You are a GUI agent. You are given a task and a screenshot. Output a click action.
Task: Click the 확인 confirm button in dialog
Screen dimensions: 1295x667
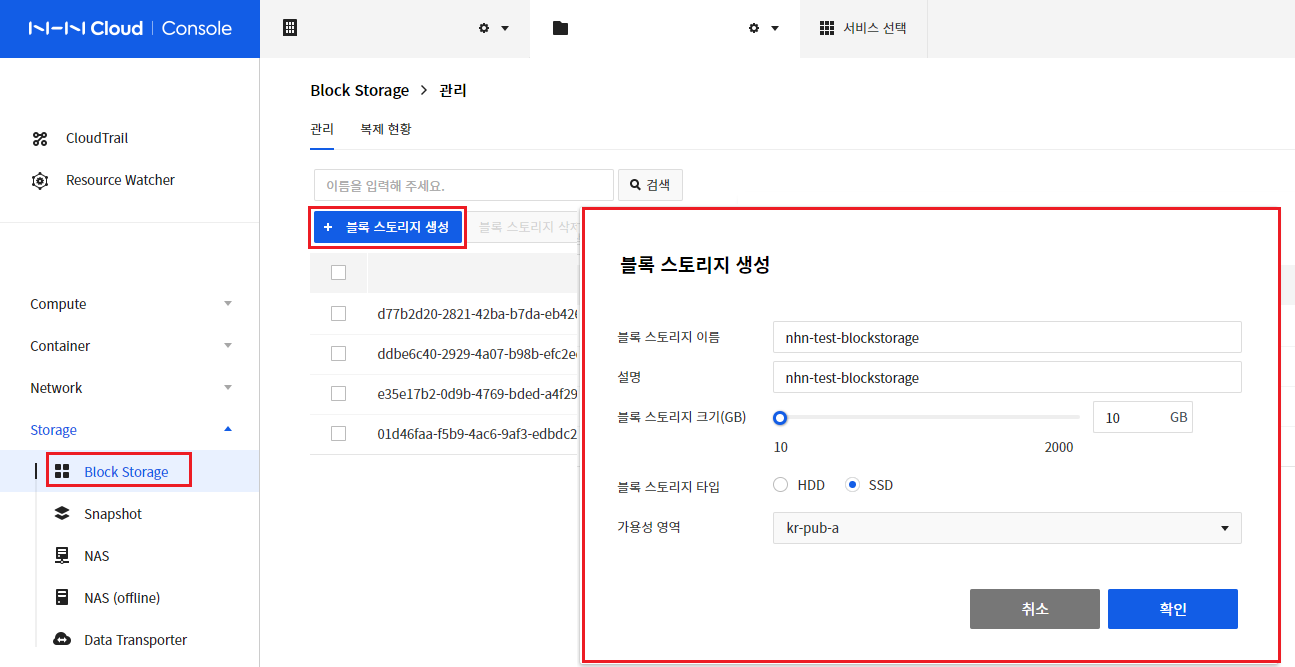point(1173,609)
